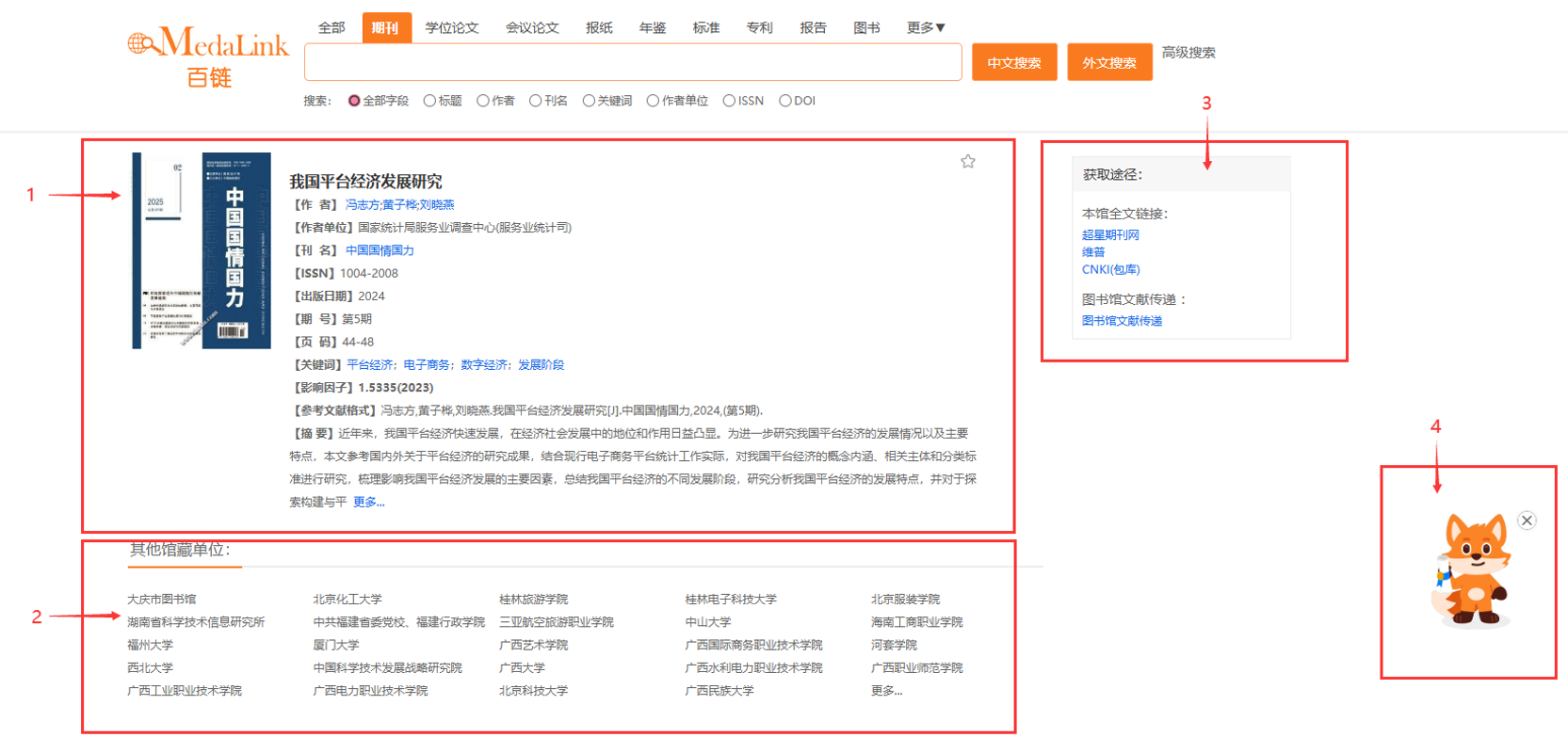Click holding library 河套学院
1568x753 pixels.
pos(894,646)
